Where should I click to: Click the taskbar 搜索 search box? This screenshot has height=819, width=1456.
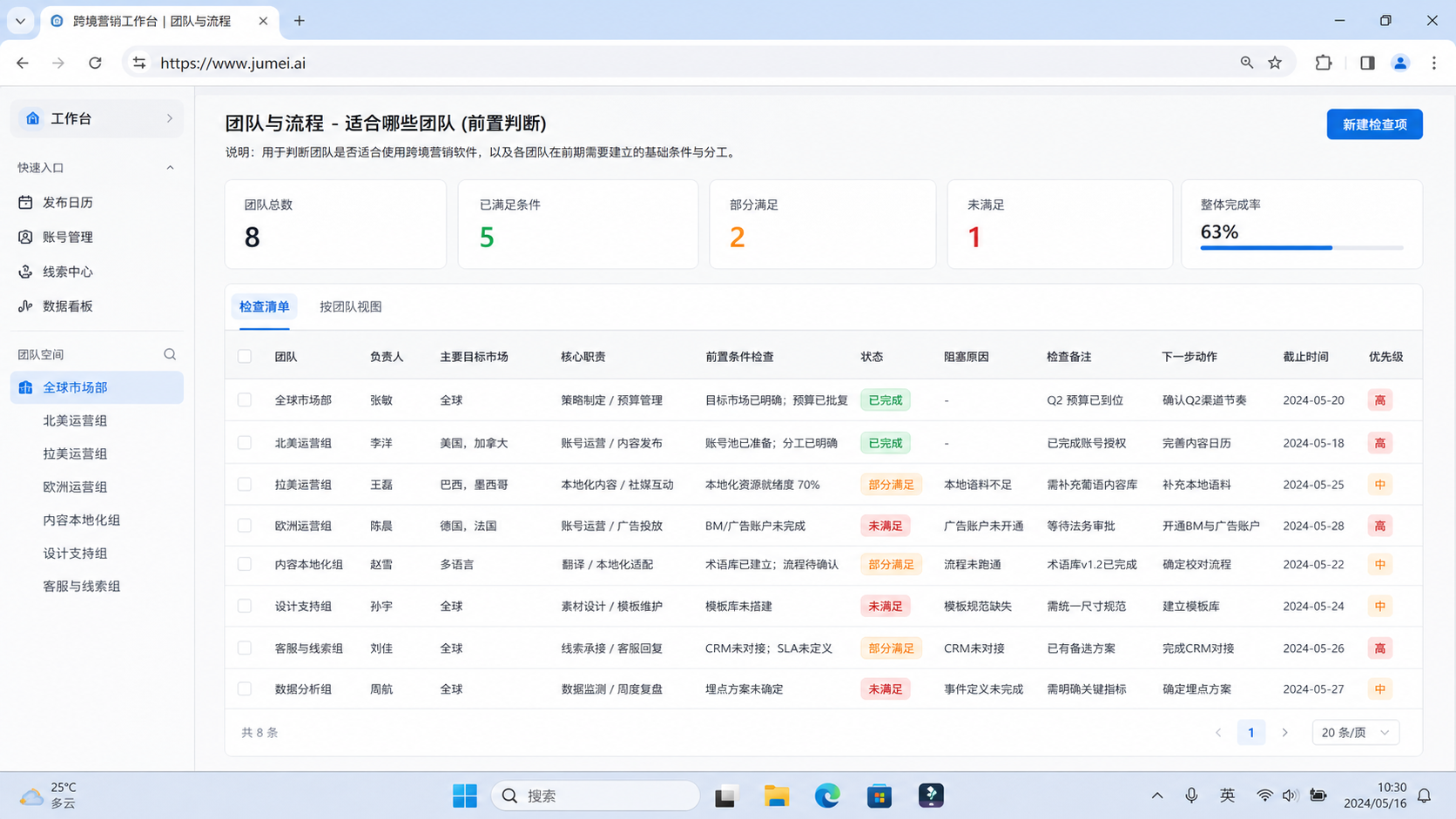(596, 796)
